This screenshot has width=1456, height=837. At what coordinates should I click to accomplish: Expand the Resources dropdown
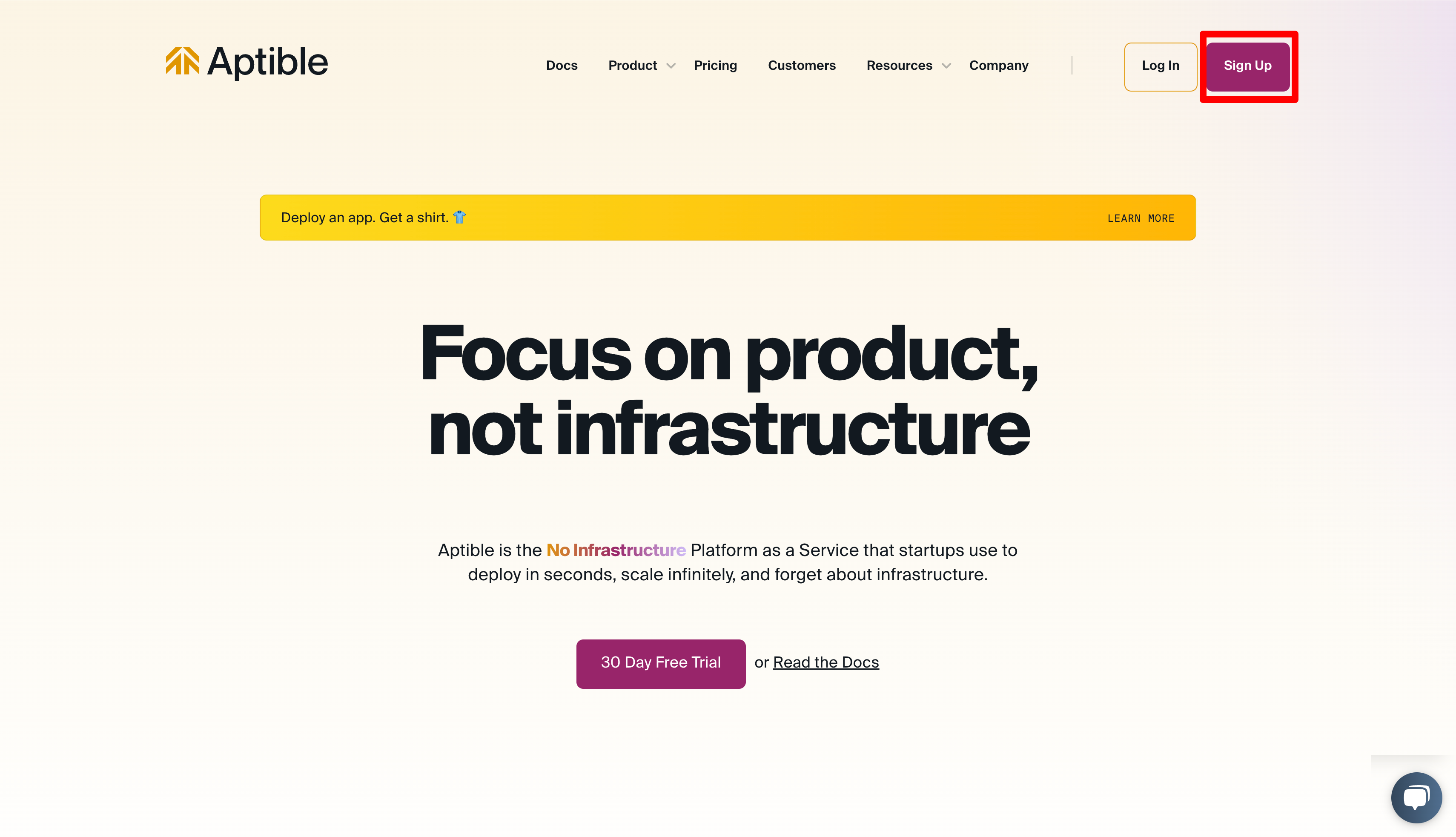(x=899, y=66)
